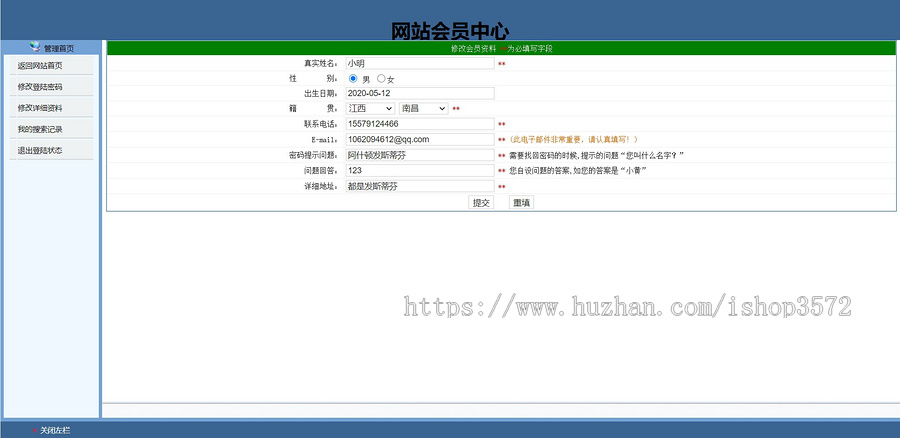The width and height of the screenshot is (900, 438).
Task: Open the 南昌 city dropdown
Action: click(424, 108)
